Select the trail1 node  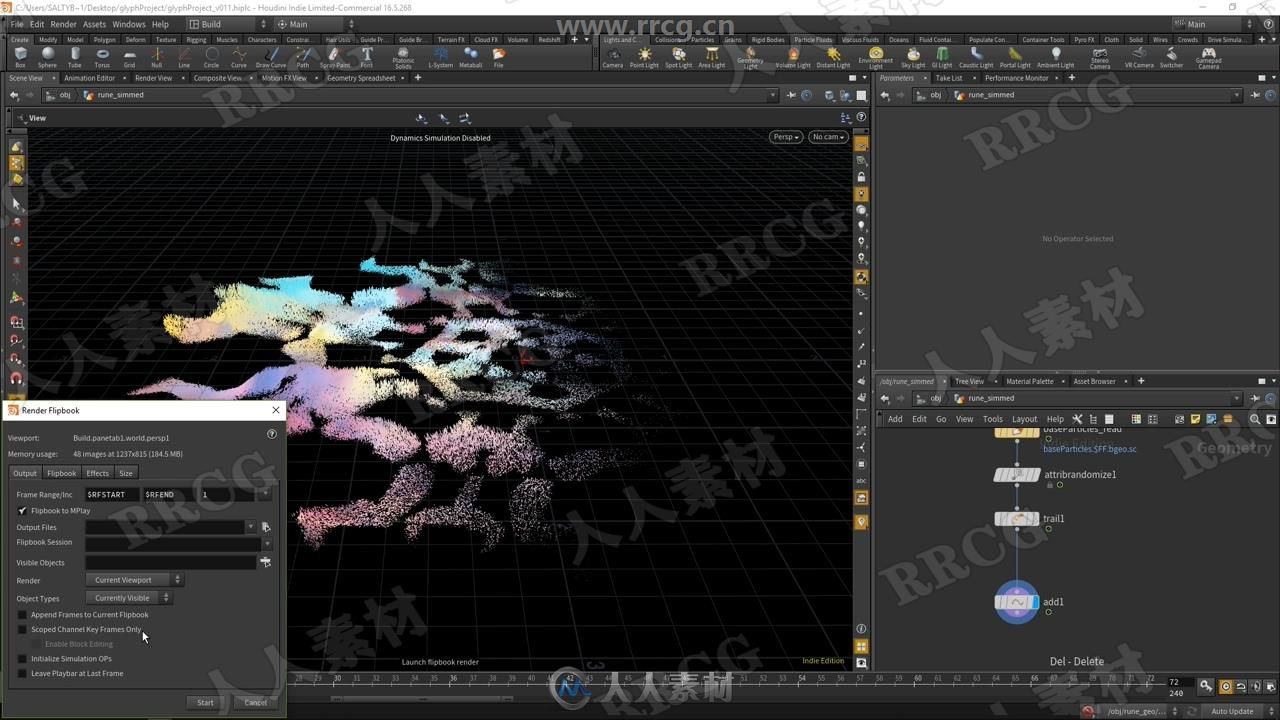[1016, 519]
